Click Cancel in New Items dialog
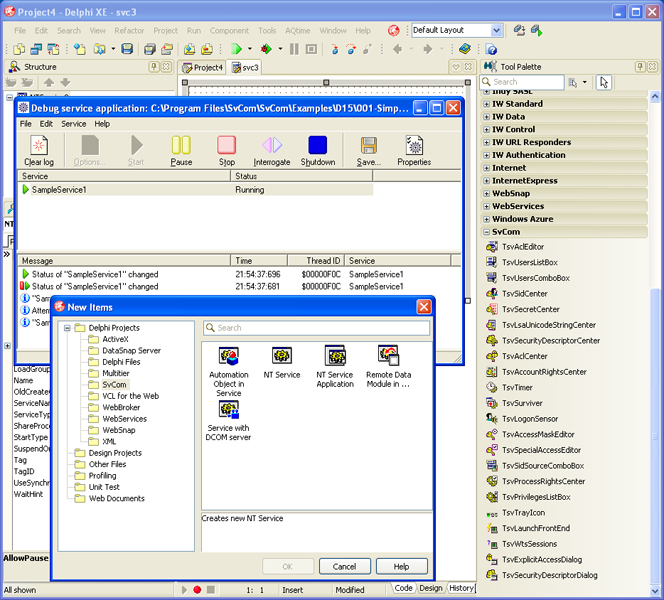This screenshot has width=664, height=600. [344, 567]
